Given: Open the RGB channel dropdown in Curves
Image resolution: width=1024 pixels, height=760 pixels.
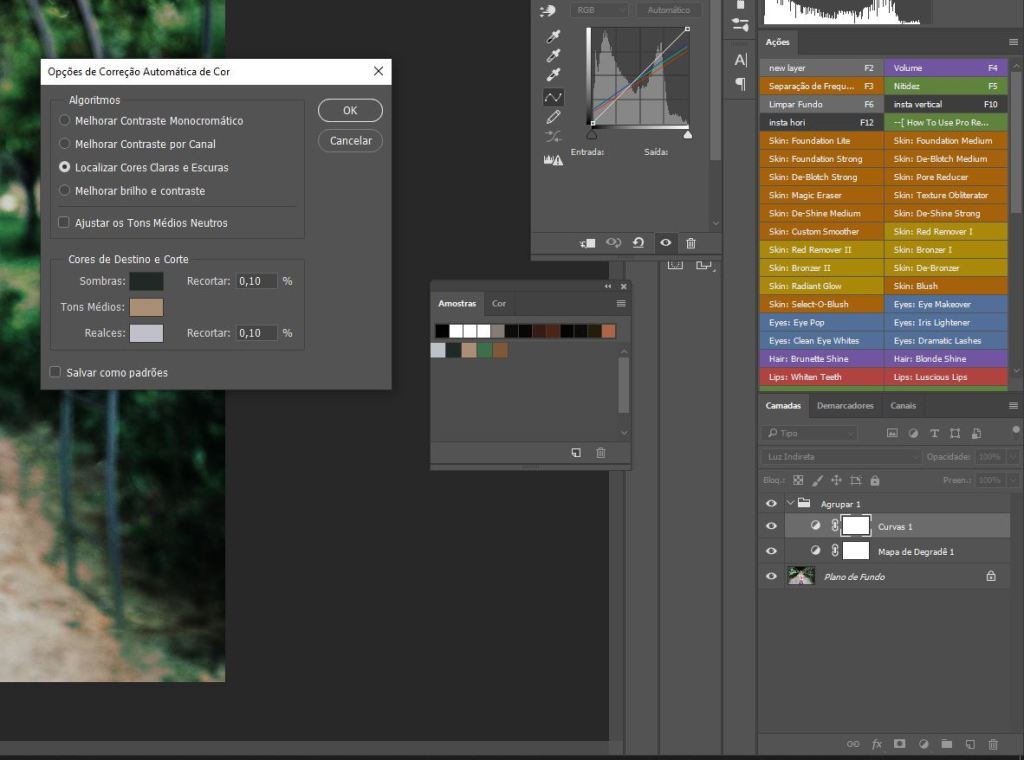Looking at the screenshot, I should click(599, 10).
